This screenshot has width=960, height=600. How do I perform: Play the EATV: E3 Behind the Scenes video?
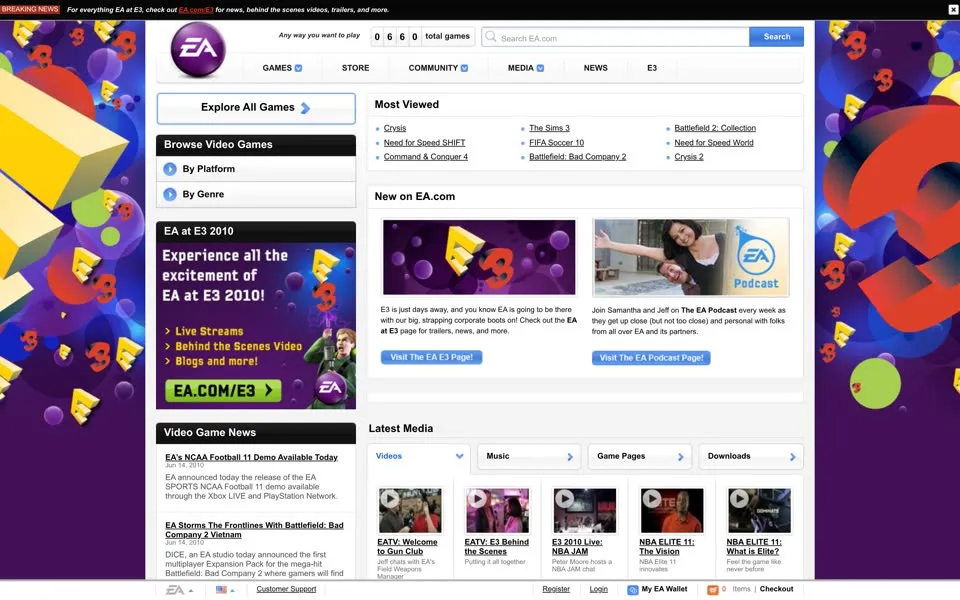tap(476, 499)
